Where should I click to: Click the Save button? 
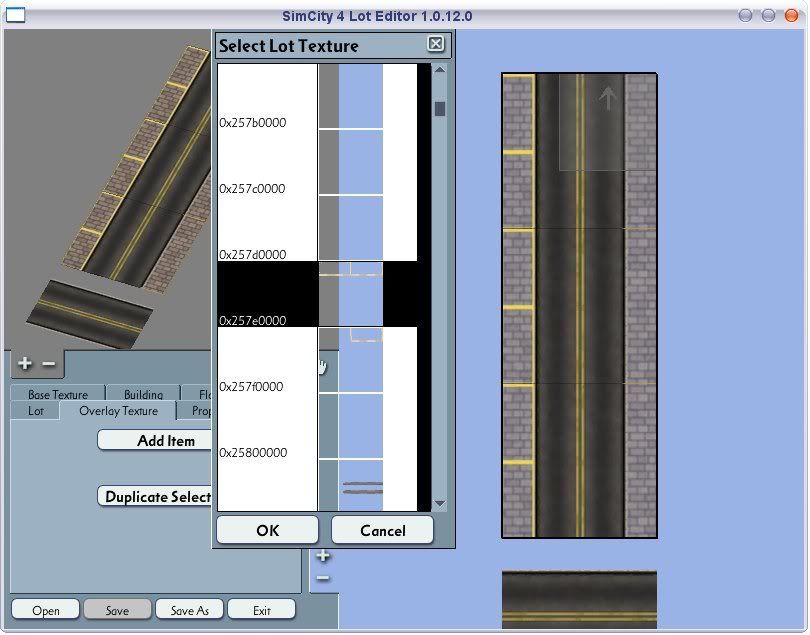point(117,610)
